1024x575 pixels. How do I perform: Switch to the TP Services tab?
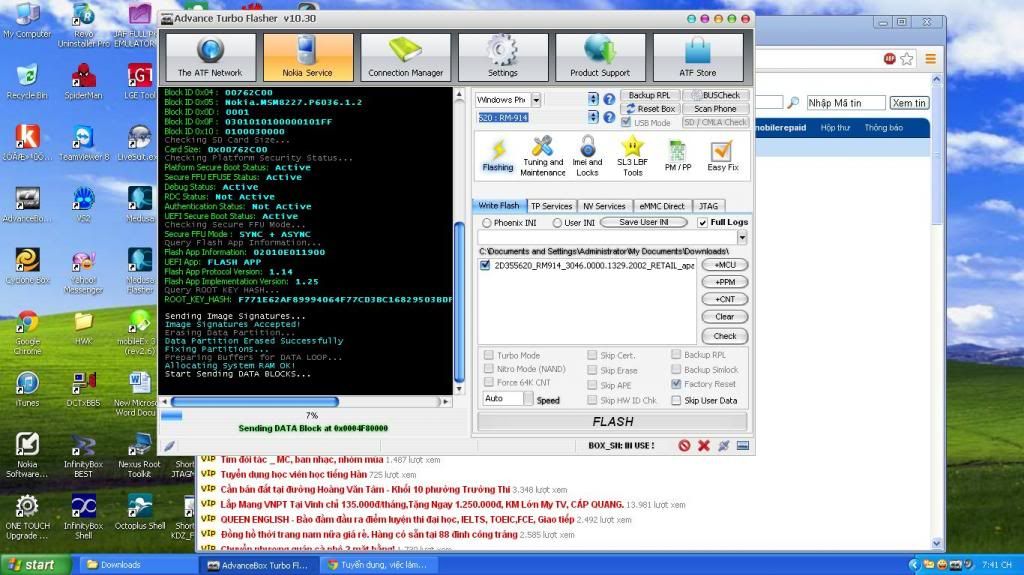(x=551, y=206)
